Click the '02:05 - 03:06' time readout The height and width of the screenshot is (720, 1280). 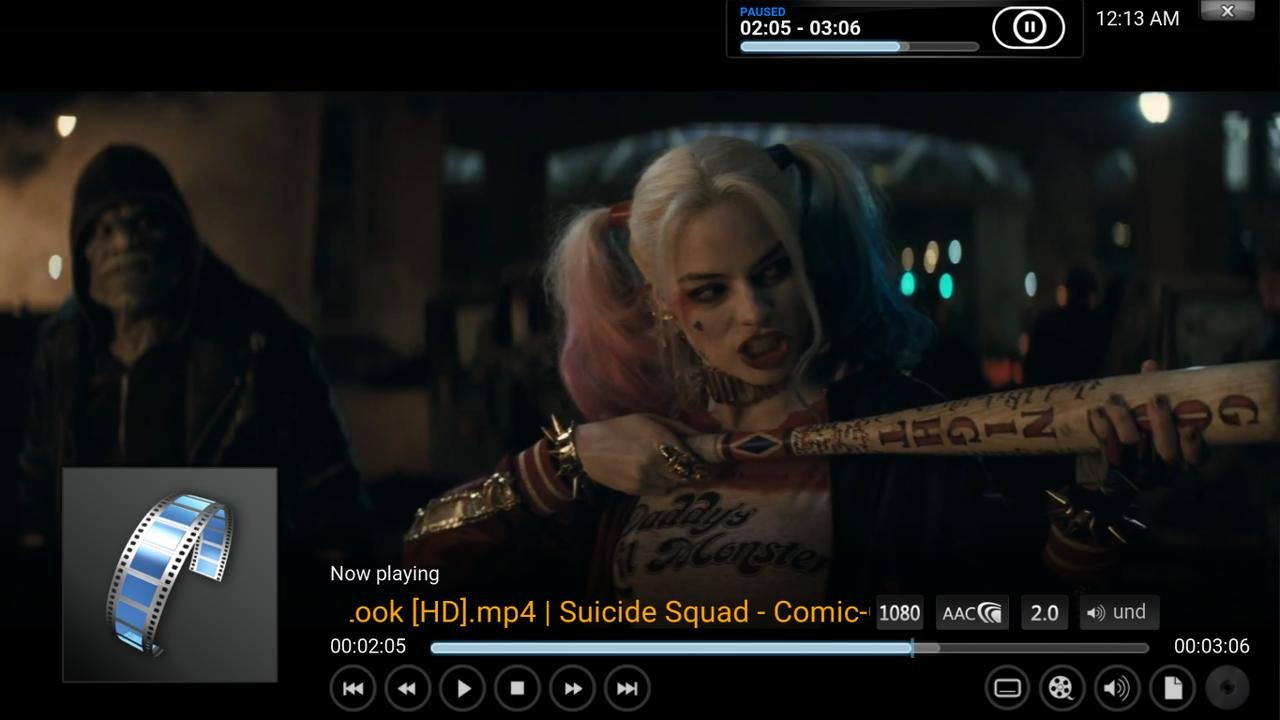tap(800, 28)
